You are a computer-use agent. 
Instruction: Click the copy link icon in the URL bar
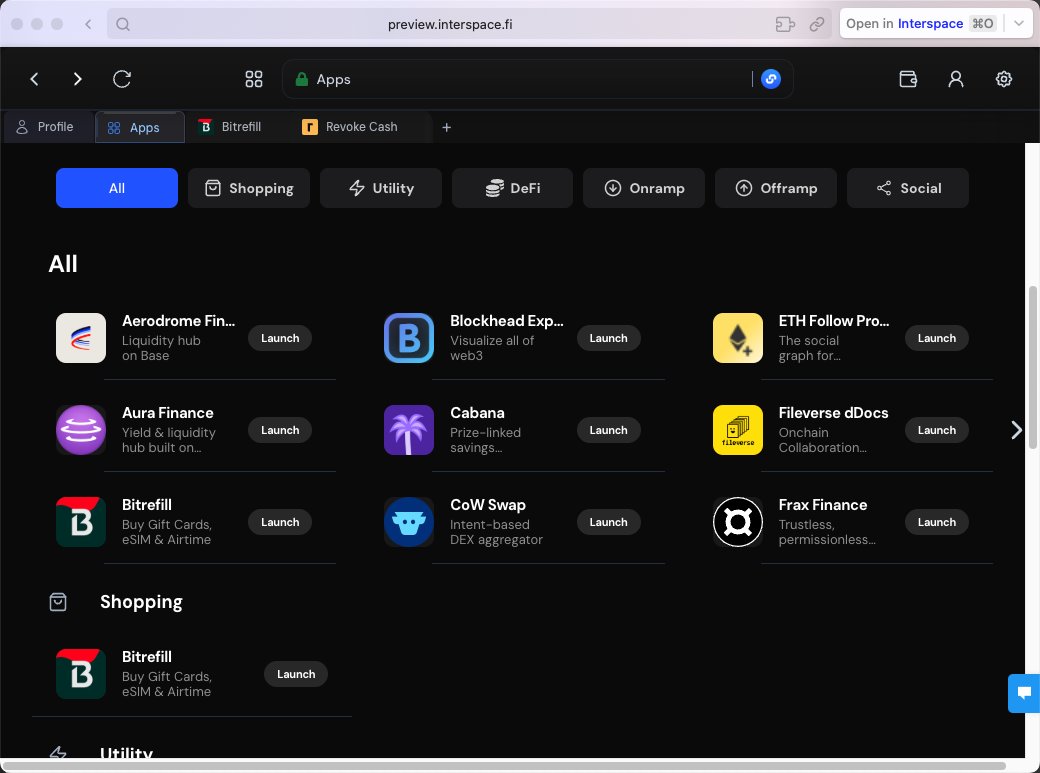[816, 24]
